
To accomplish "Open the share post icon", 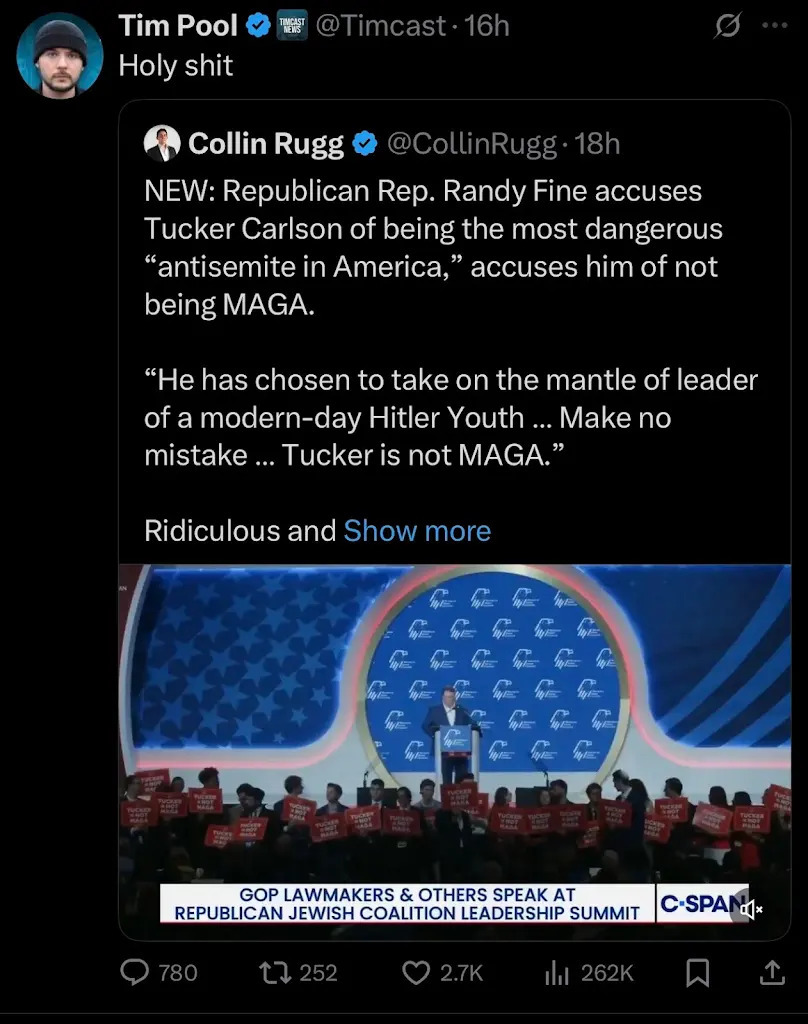I will 771,972.
